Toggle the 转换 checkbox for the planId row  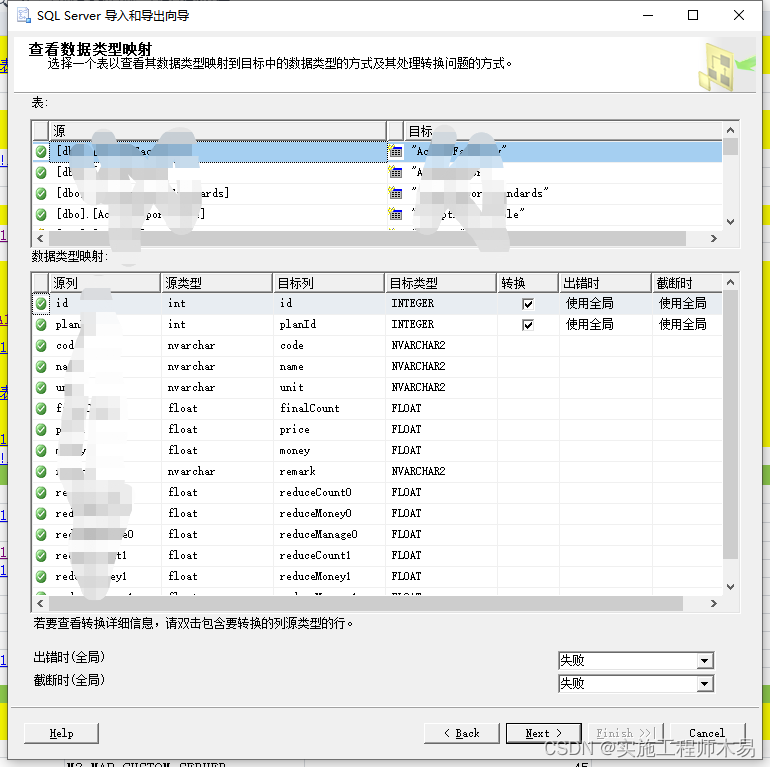point(528,325)
